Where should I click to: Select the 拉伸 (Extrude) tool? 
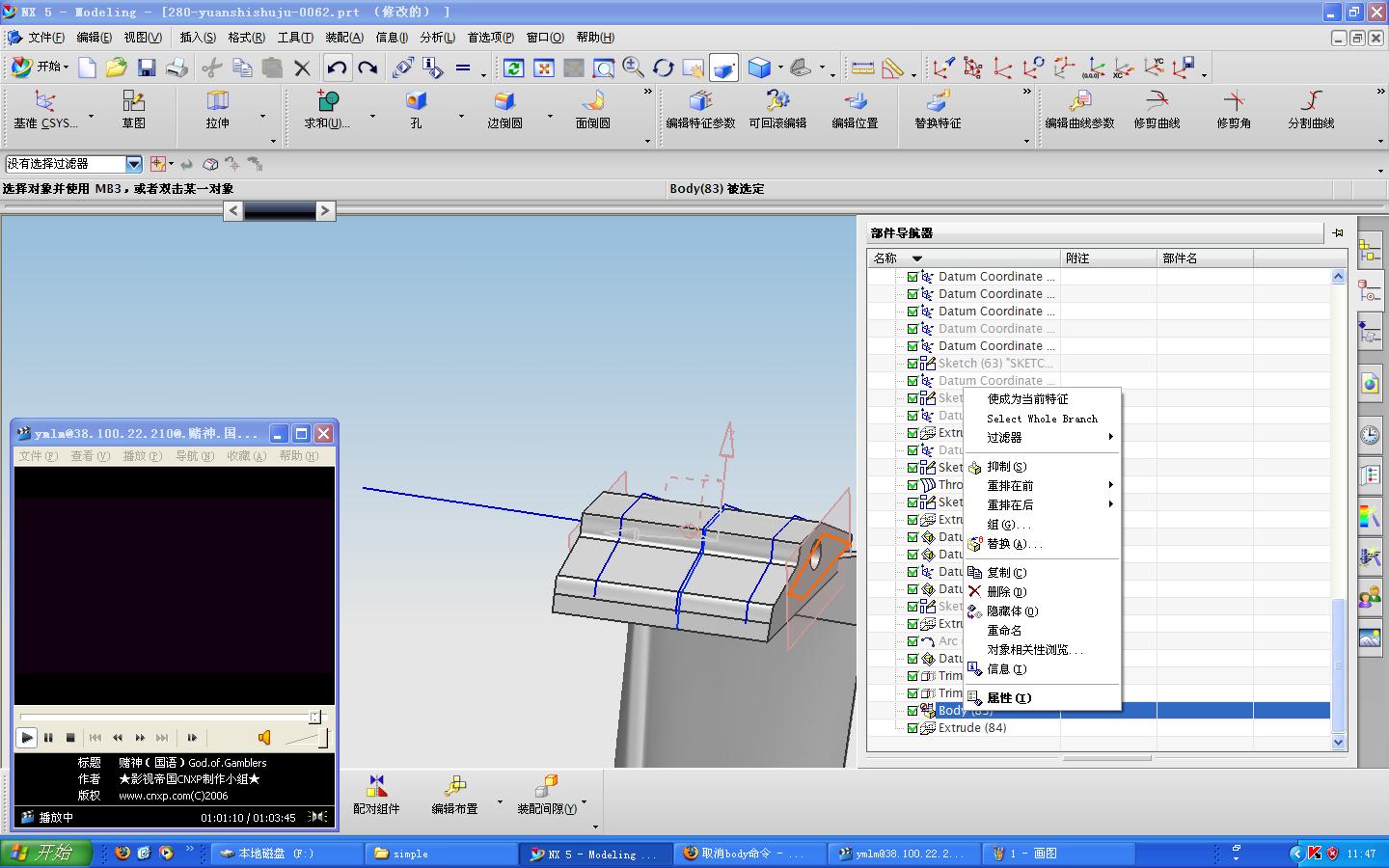pyautogui.click(x=218, y=110)
